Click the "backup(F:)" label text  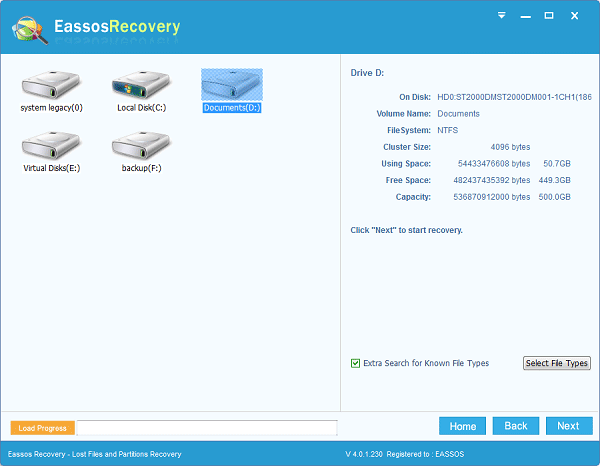pos(142,168)
